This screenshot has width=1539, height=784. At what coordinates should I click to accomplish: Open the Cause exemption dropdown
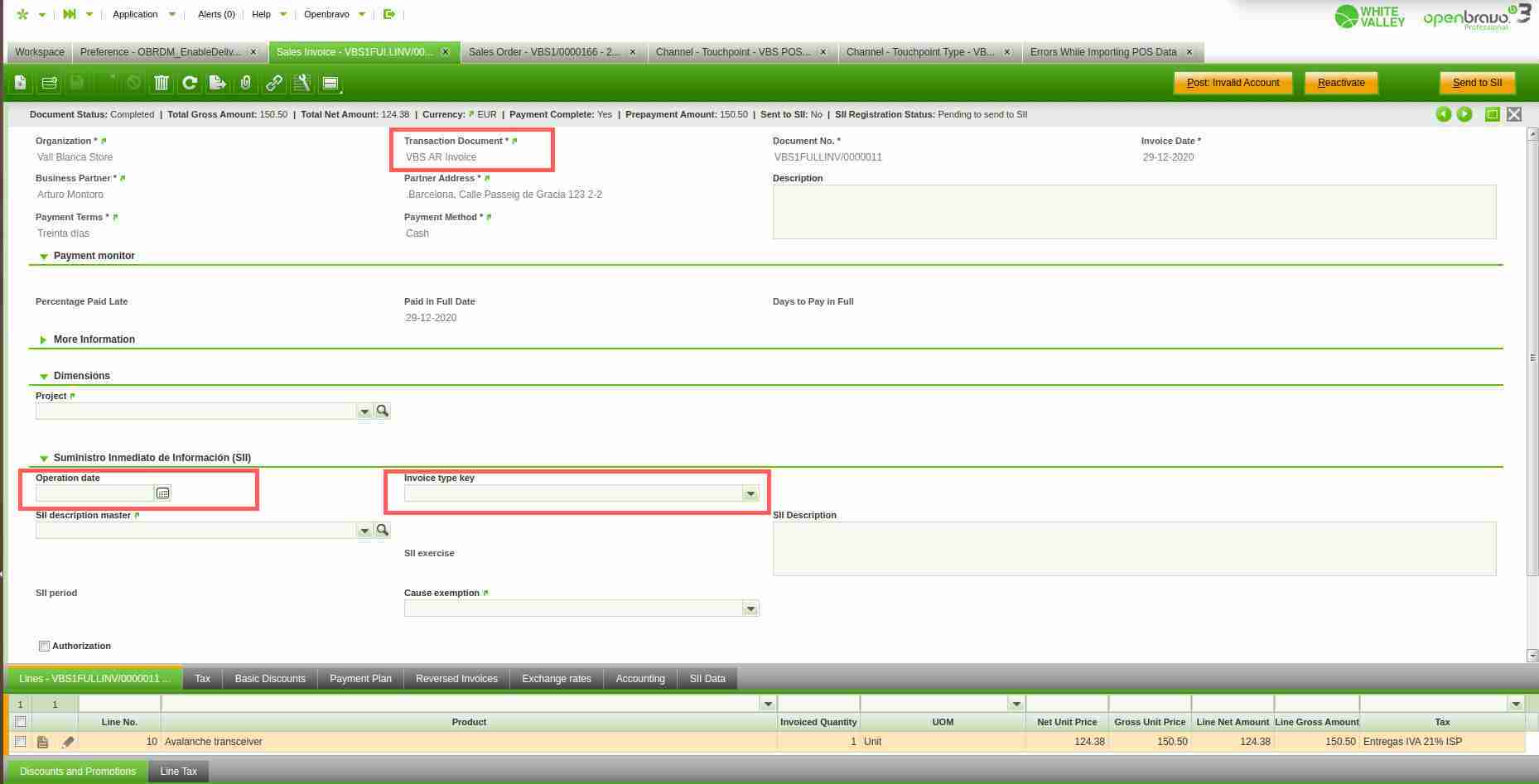coord(750,609)
